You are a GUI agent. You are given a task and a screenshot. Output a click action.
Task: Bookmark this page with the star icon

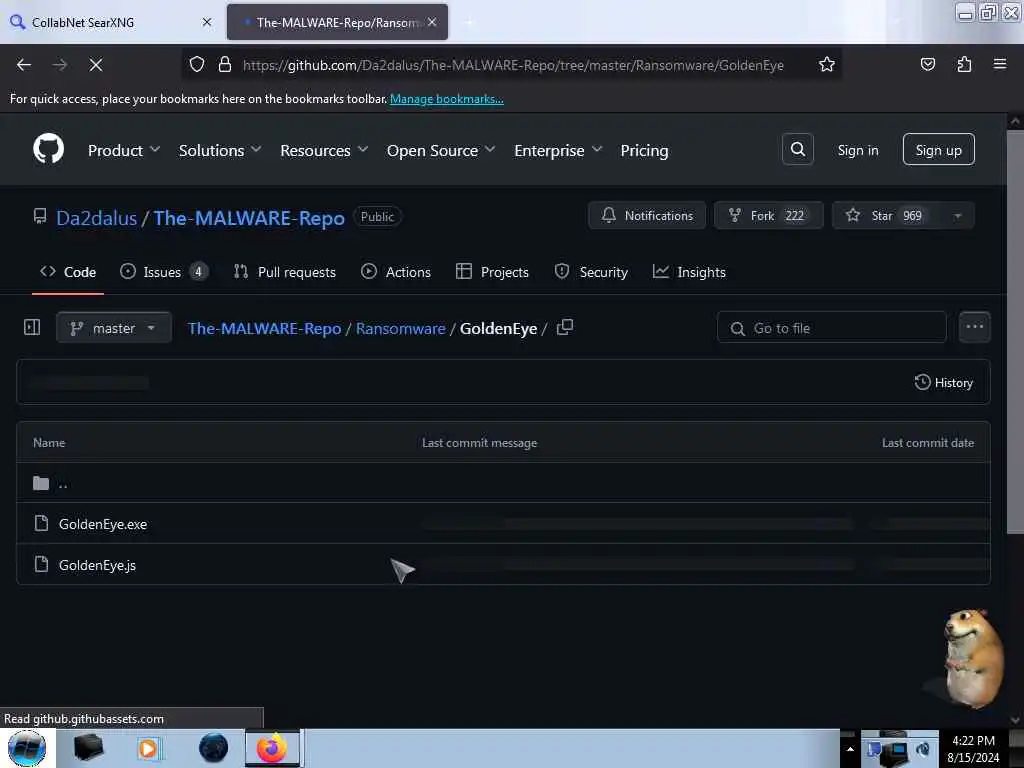[826, 65]
